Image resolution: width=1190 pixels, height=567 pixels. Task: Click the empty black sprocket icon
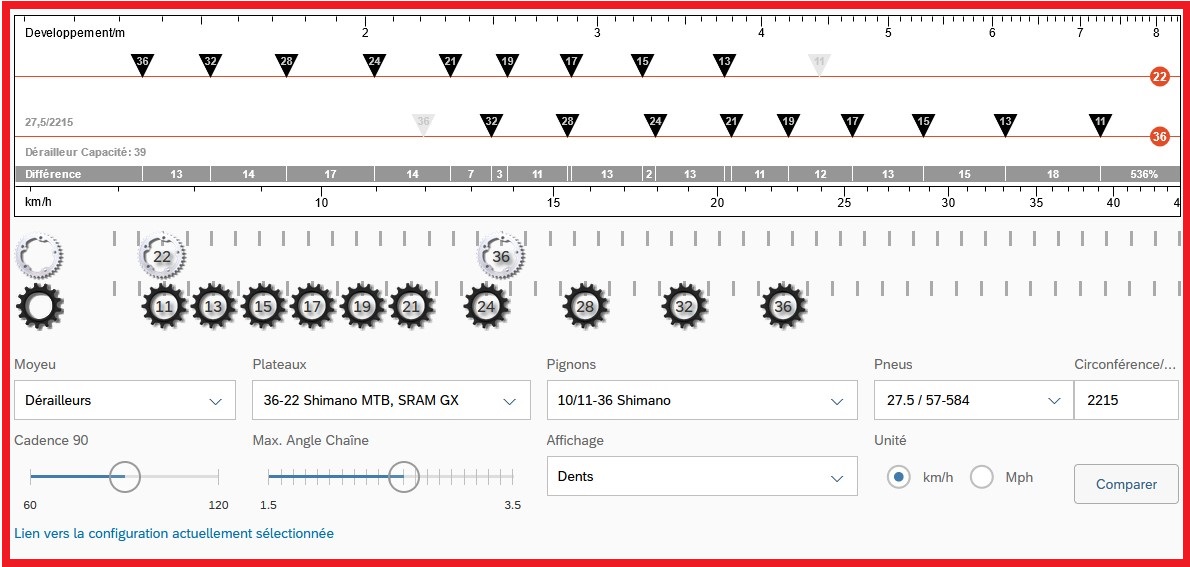tap(39, 307)
